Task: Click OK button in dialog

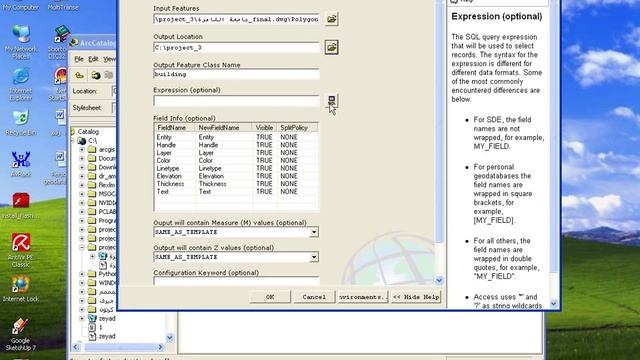Action: tap(270, 297)
